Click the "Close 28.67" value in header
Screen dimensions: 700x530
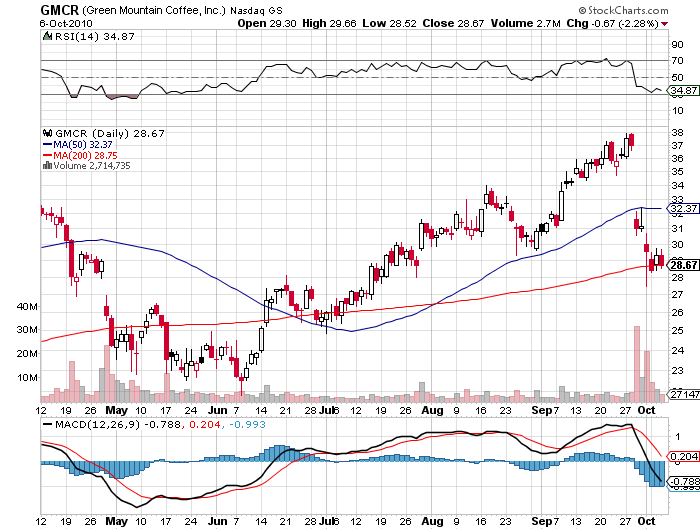click(x=453, y=24)
